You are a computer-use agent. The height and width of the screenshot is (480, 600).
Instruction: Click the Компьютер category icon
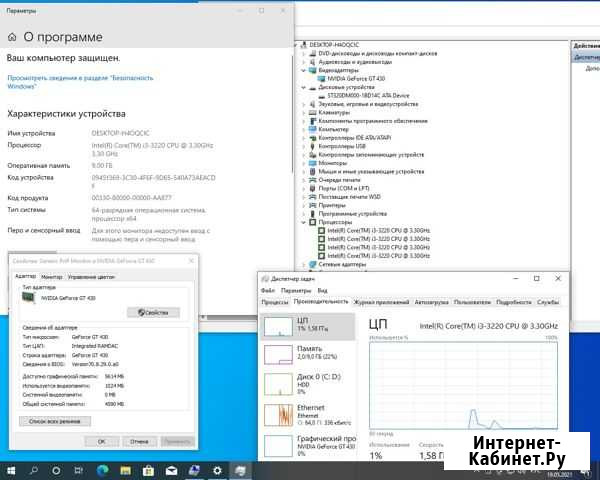point(313,129)
